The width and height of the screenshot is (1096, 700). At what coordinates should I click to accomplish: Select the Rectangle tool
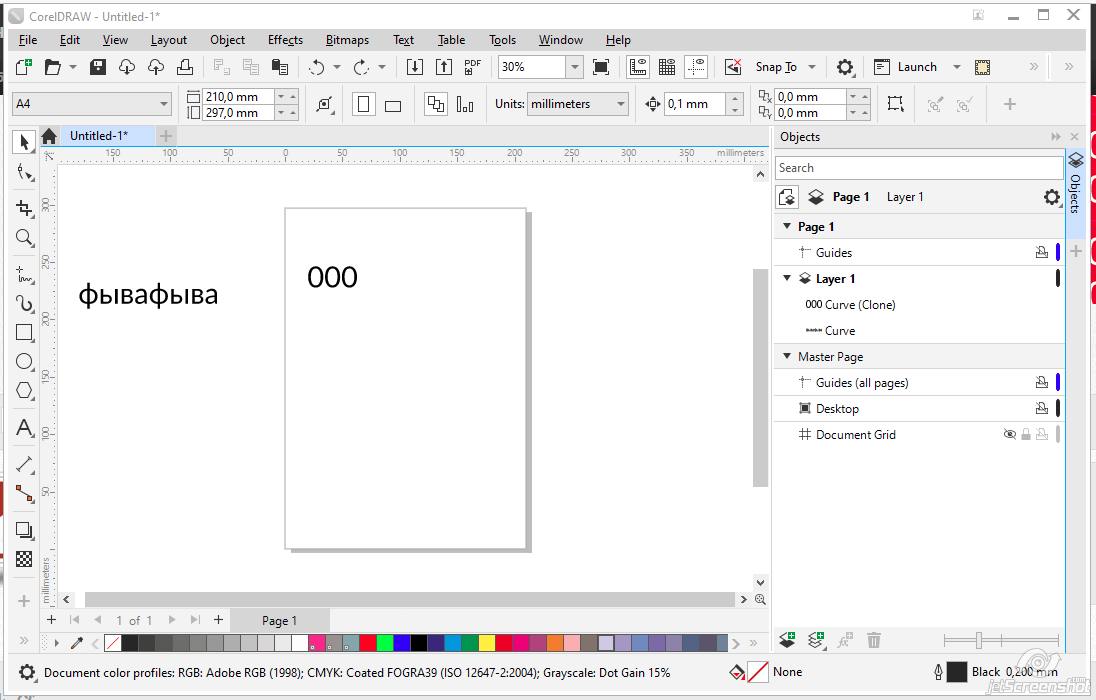pyautogui.click(x=24, y=332)
